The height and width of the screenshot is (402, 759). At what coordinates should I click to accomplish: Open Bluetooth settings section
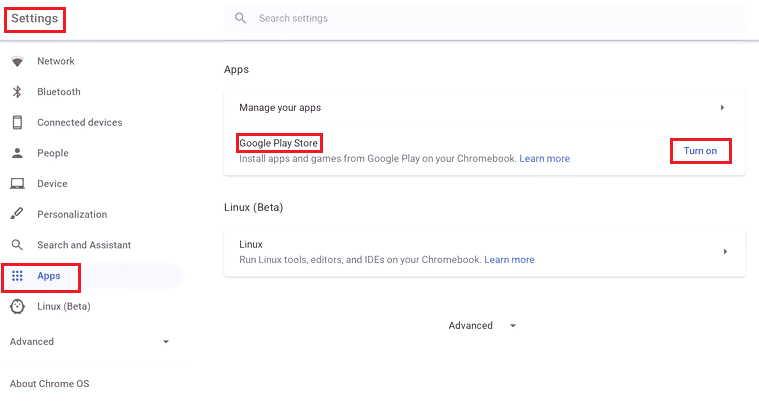click(x=59, y=92)
